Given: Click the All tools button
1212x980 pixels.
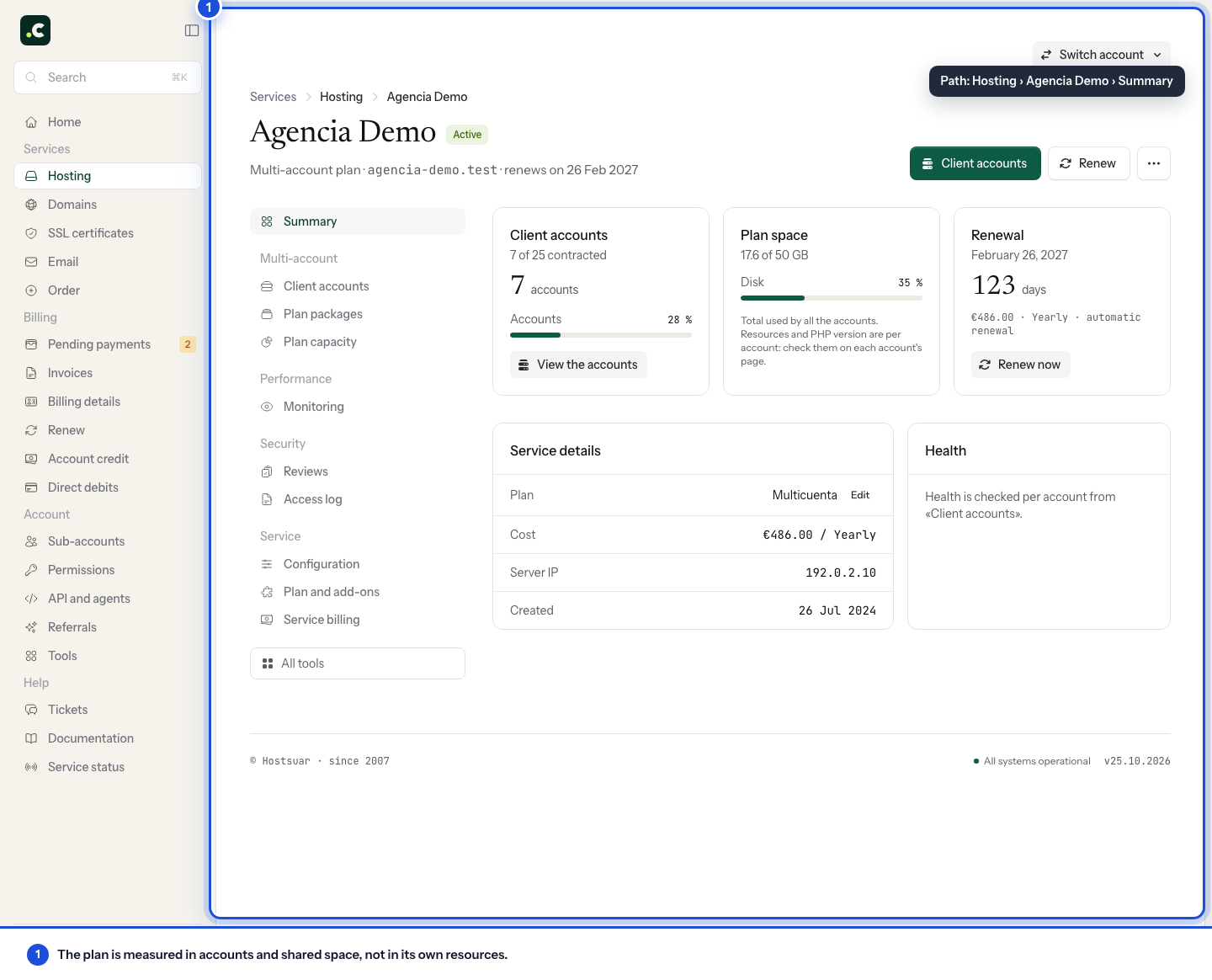Looking at the screenshot, I should [x=358, y=663].
